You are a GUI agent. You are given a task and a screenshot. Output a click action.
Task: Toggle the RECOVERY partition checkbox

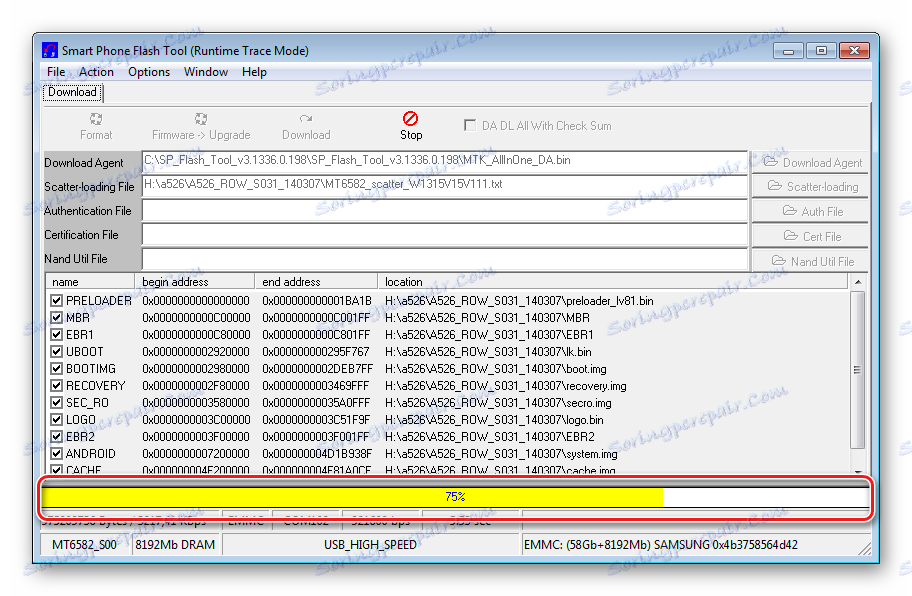pos(56,386)
